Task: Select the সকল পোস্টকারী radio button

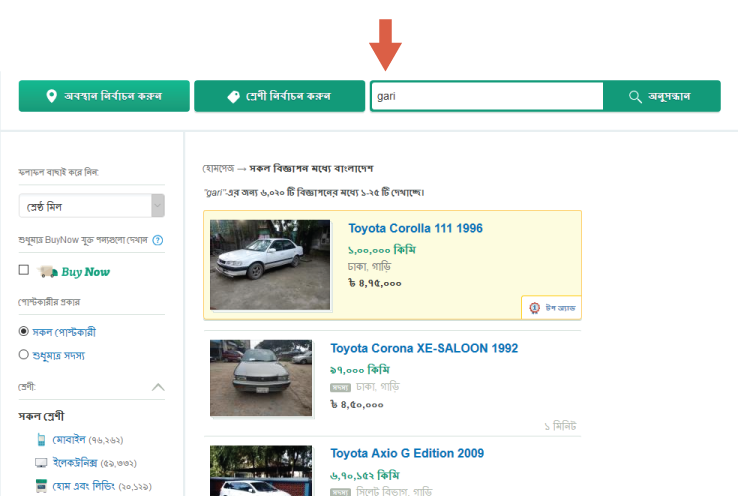Action: 24,331
